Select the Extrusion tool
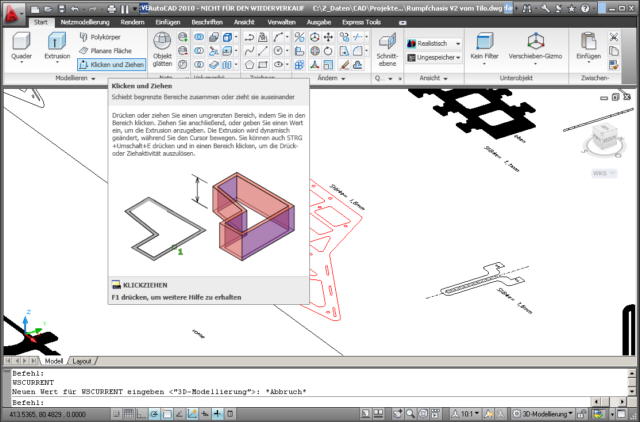The image size is (640, 422). [x=57, y=46]
